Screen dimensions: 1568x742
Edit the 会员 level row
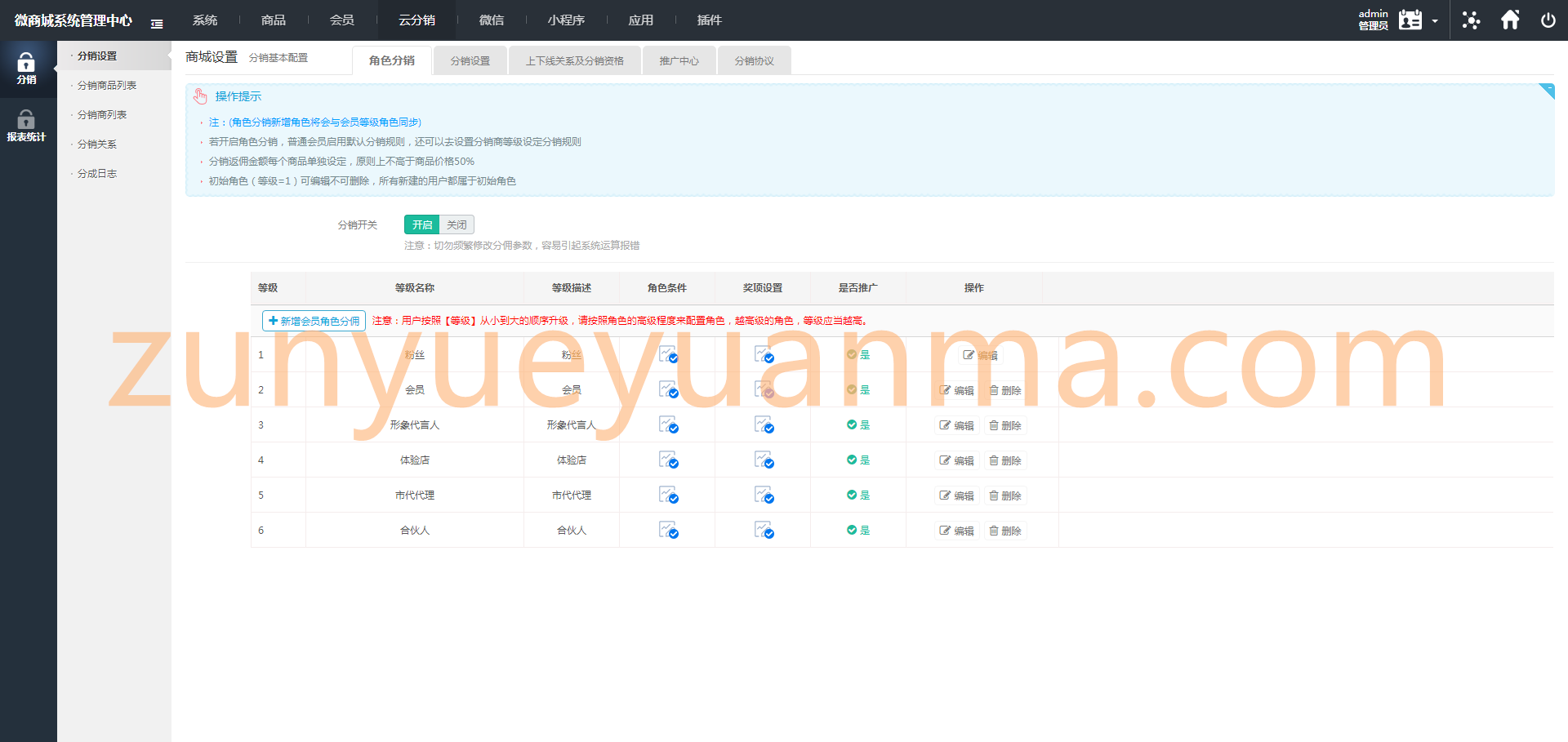click(x=956, y=390)
